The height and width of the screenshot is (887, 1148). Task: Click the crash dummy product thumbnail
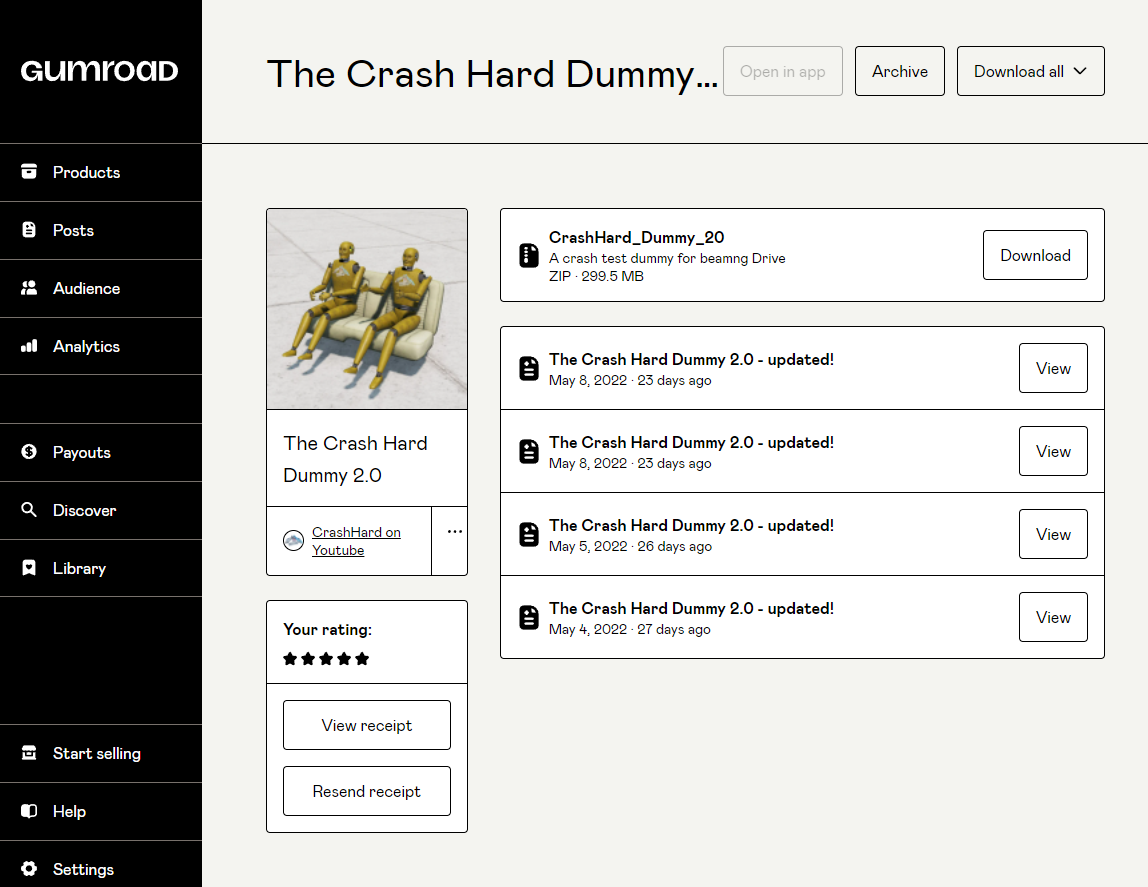tap(367, 309)
